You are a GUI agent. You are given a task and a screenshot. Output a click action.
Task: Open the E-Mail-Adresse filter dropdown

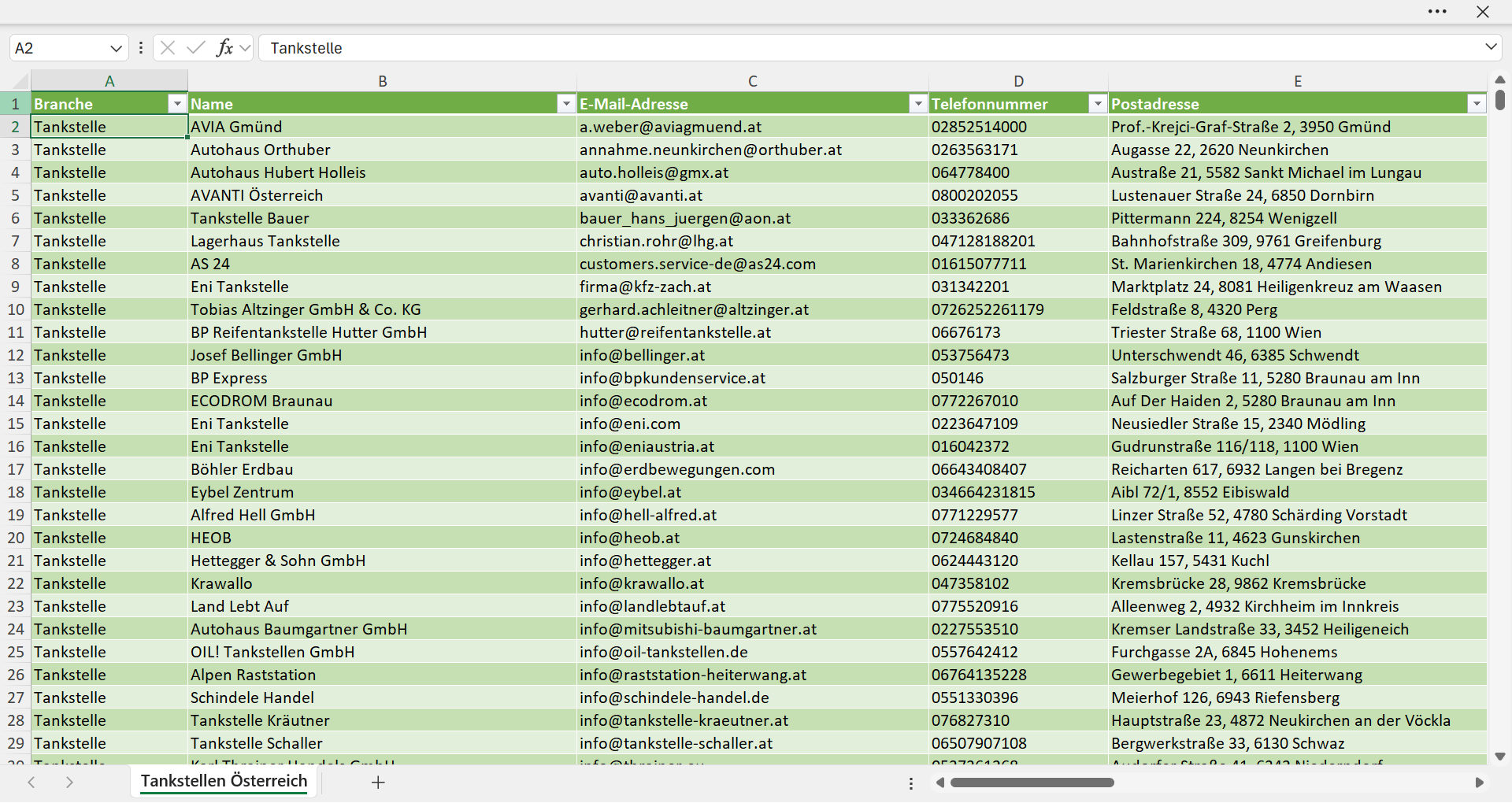pyautogui.click(x=918, y=104)
